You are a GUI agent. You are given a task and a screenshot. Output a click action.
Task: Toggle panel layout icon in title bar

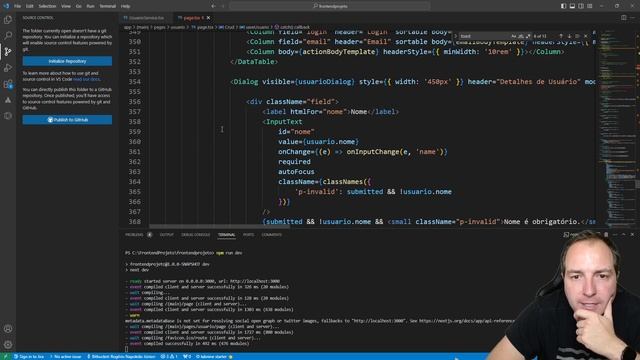572,6
